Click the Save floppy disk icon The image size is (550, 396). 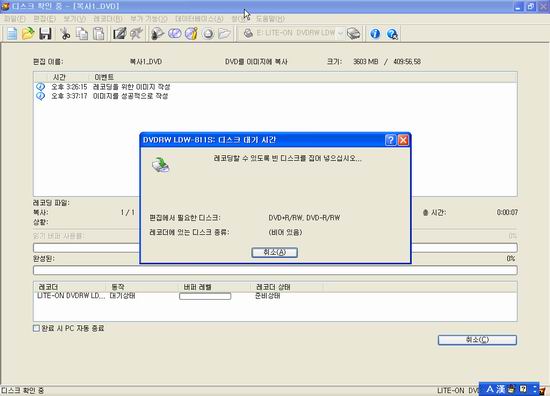46,34
